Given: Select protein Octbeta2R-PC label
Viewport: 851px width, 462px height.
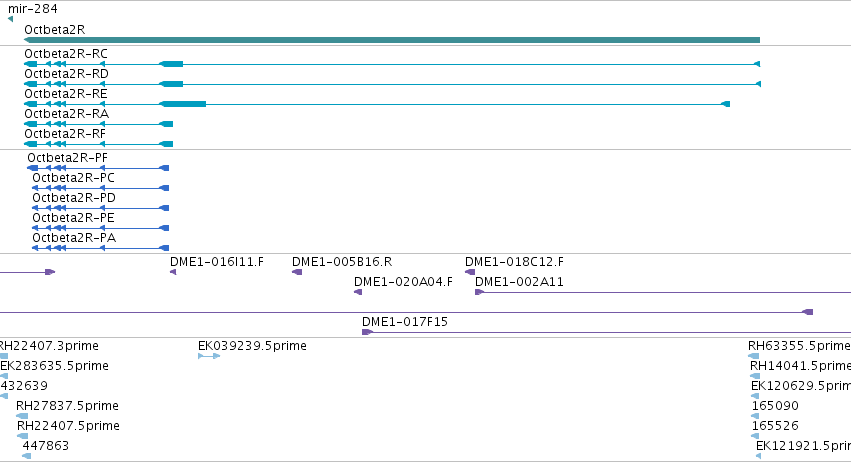Looking at the screenshot, I should coord(73,178).
